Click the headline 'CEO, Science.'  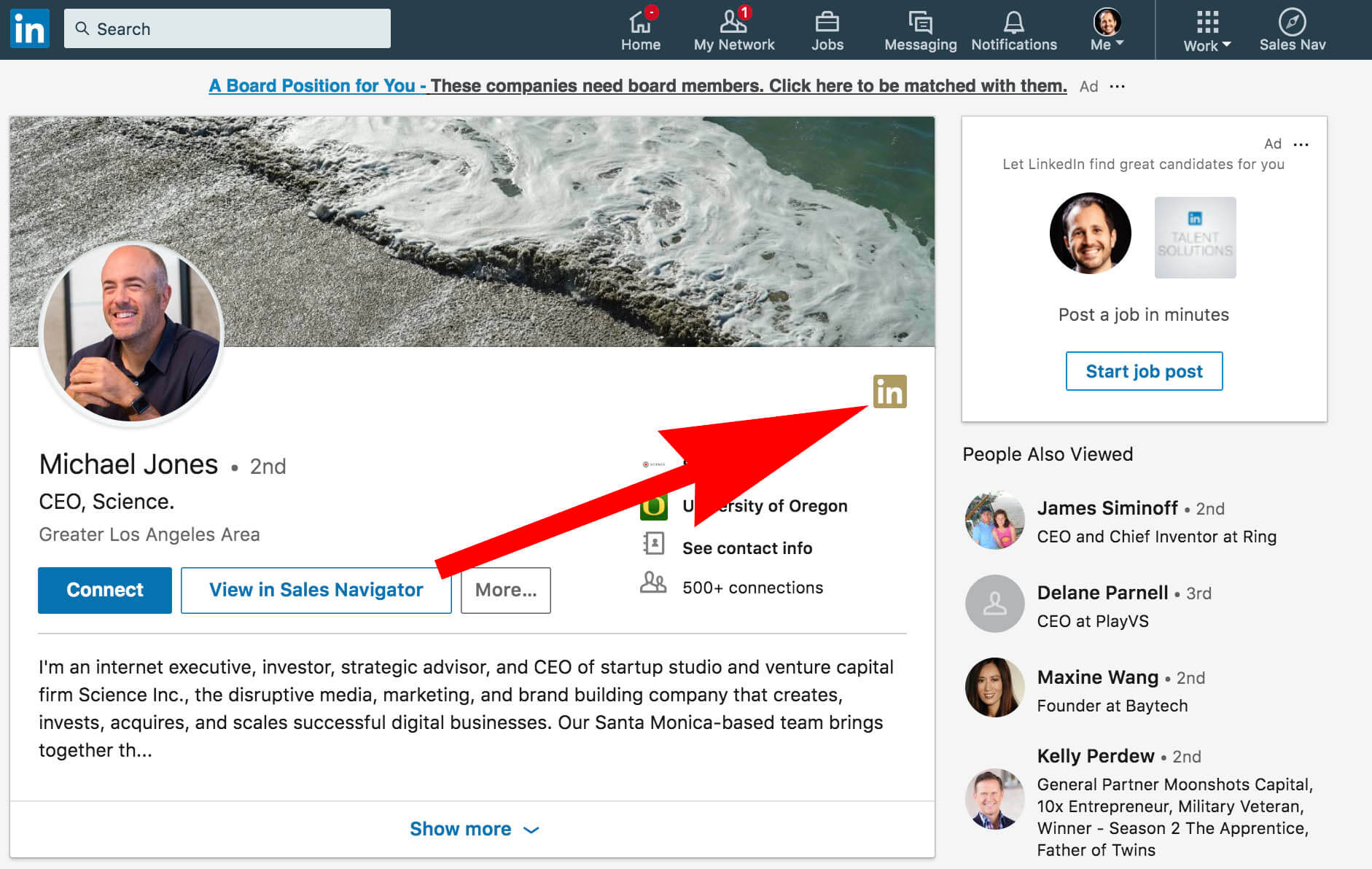pos(106,502)
